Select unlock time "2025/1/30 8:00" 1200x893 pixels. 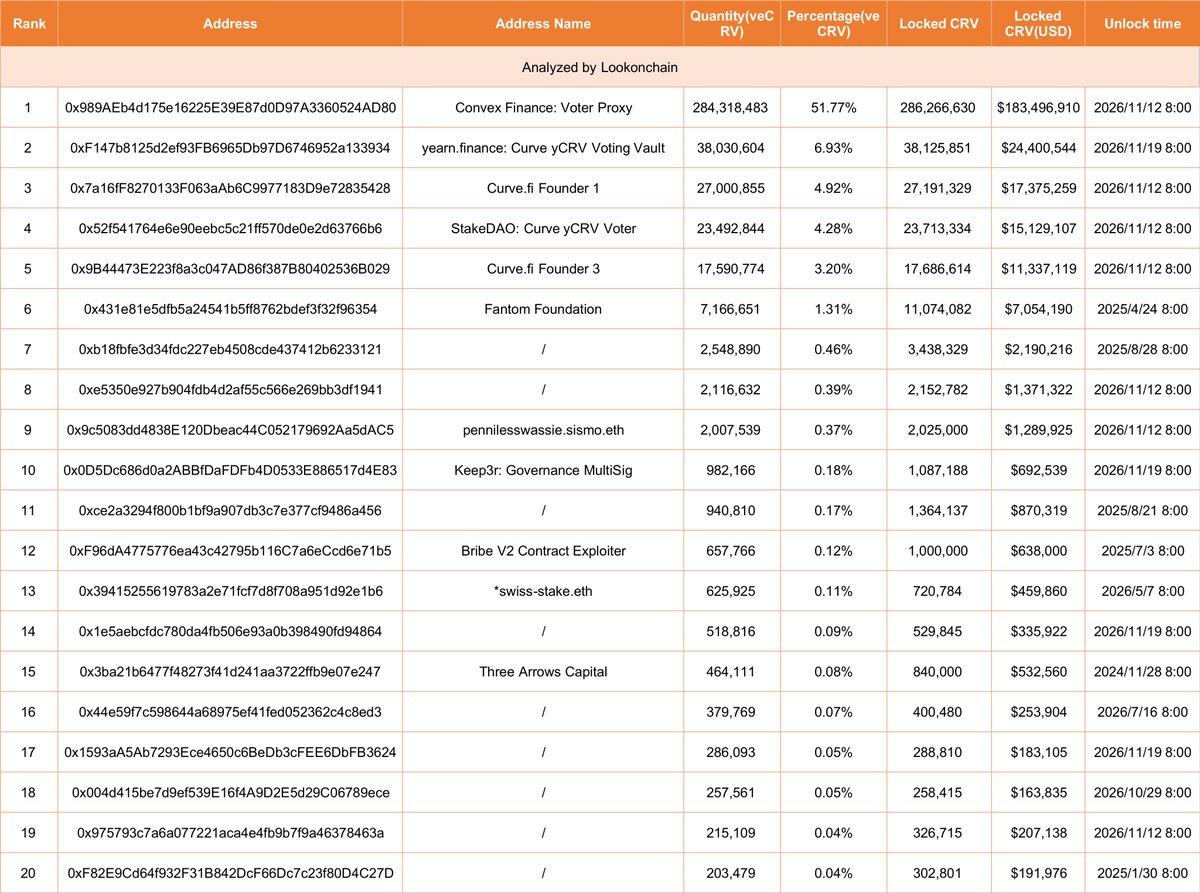[1142, 873]
